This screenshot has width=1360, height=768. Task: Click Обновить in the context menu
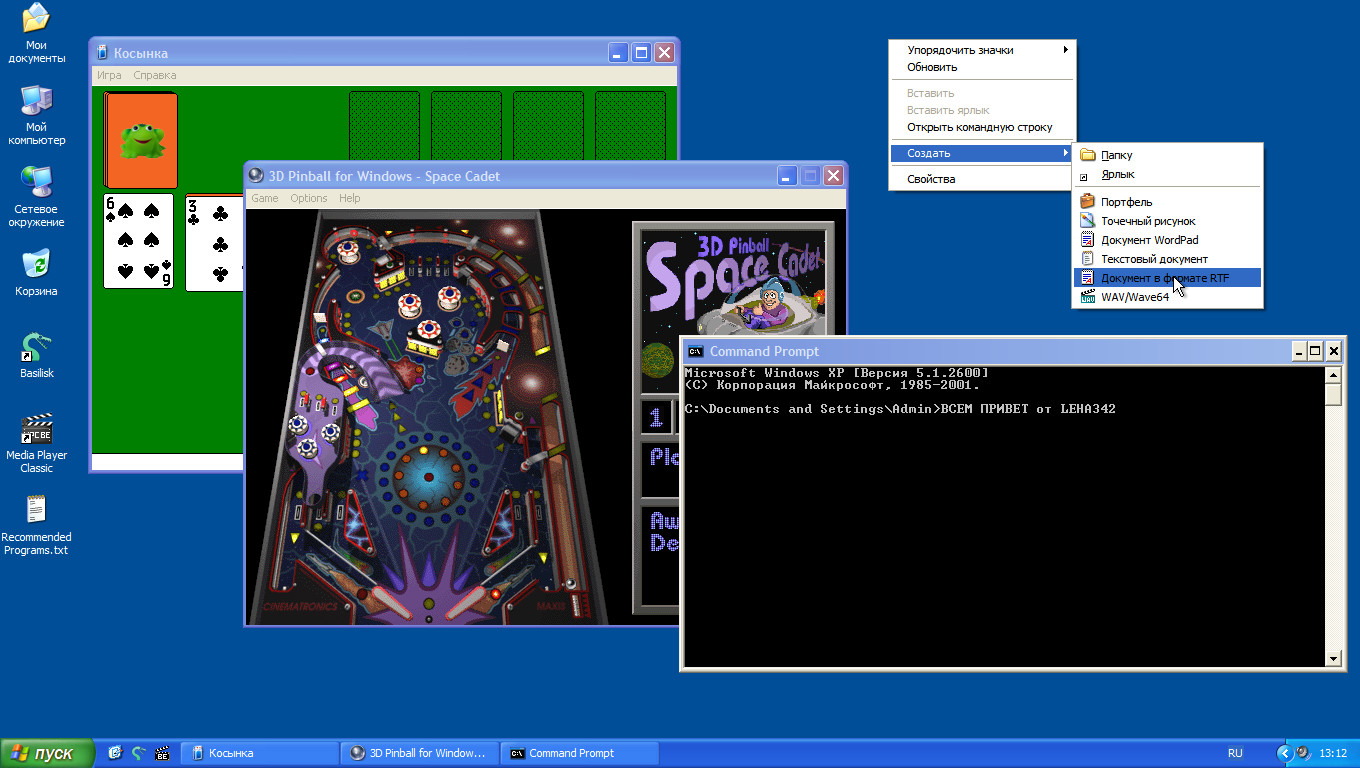[981, 68]
